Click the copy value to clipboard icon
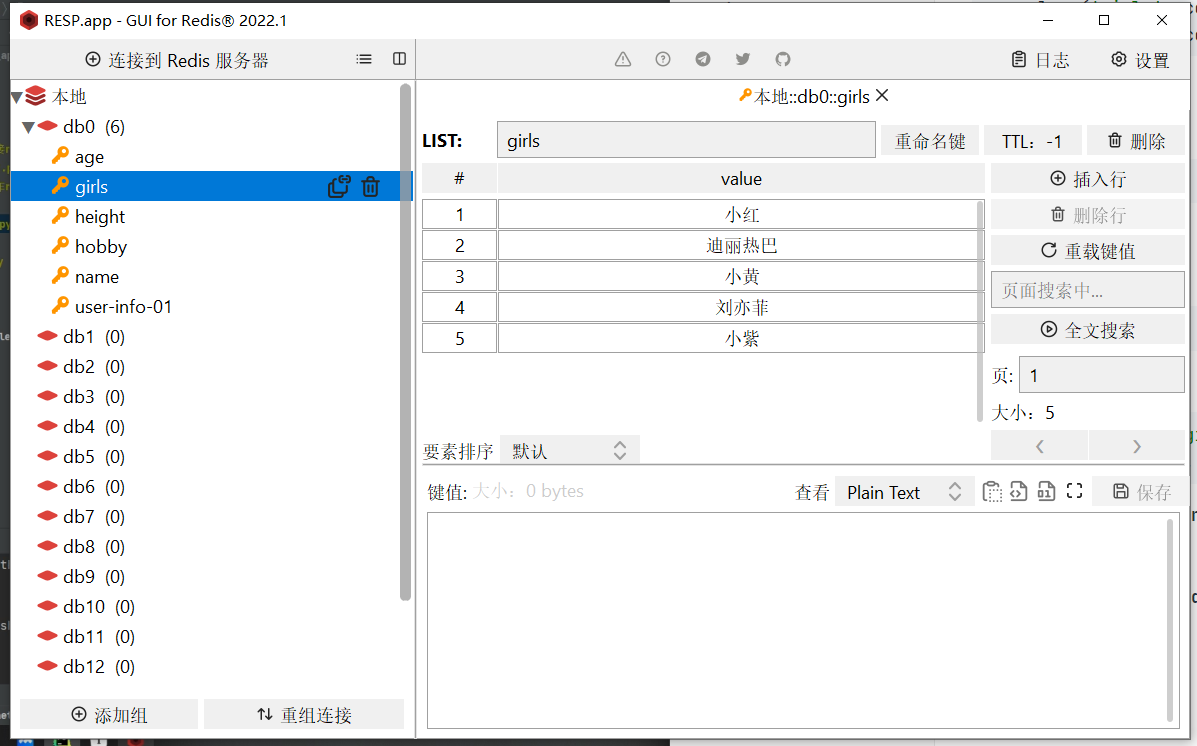 click(x=992, y=492)
